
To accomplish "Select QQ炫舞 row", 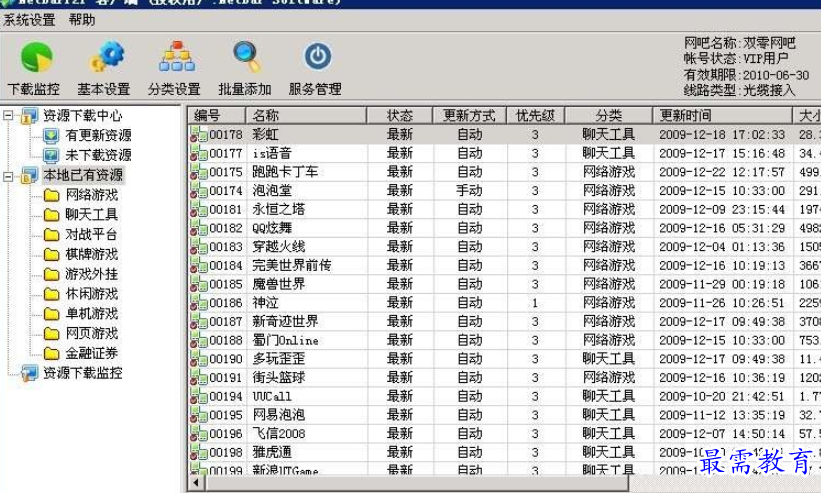I will pyautogui.click(x=505, y=228).
